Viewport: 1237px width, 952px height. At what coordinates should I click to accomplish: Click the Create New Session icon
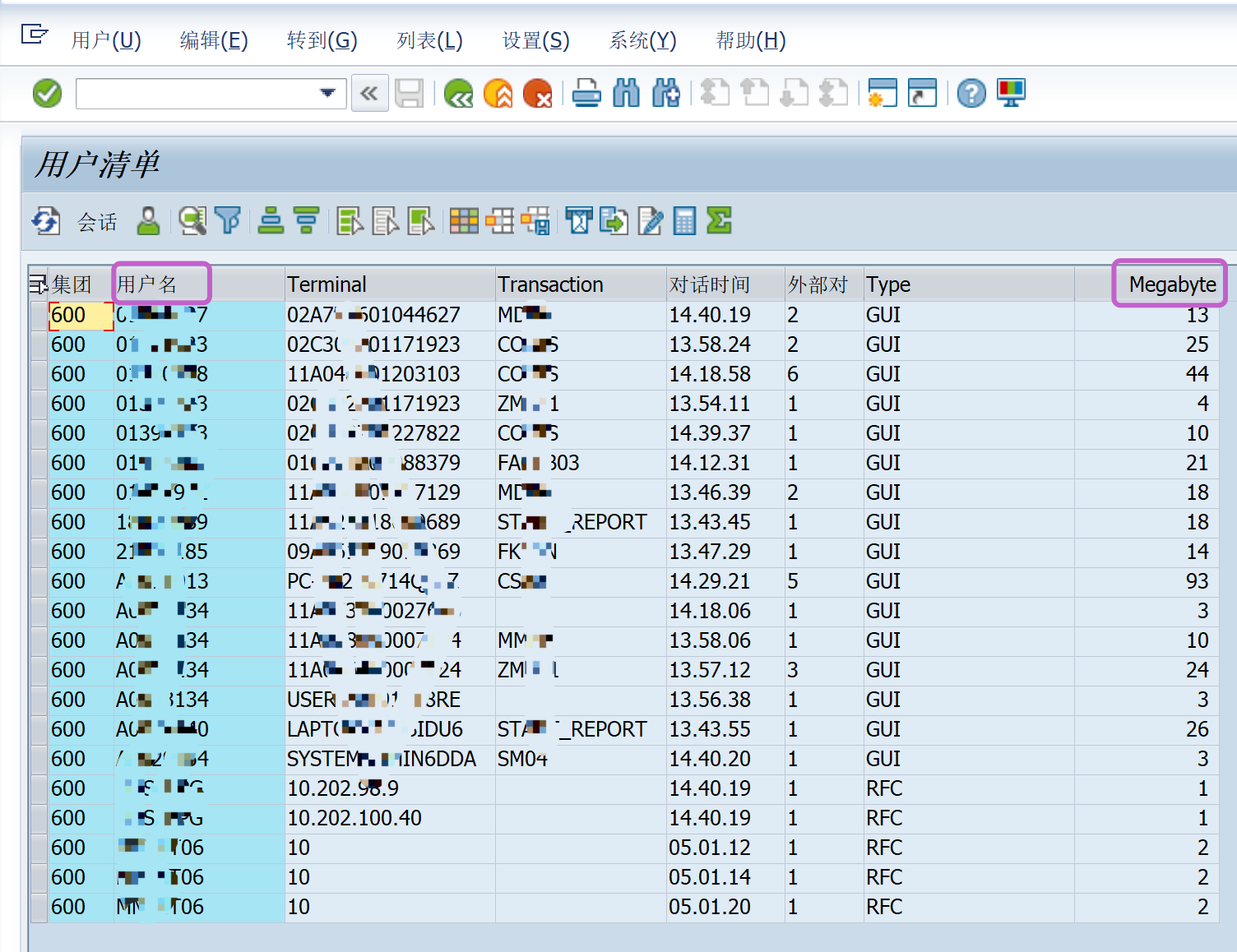point(882,93)
